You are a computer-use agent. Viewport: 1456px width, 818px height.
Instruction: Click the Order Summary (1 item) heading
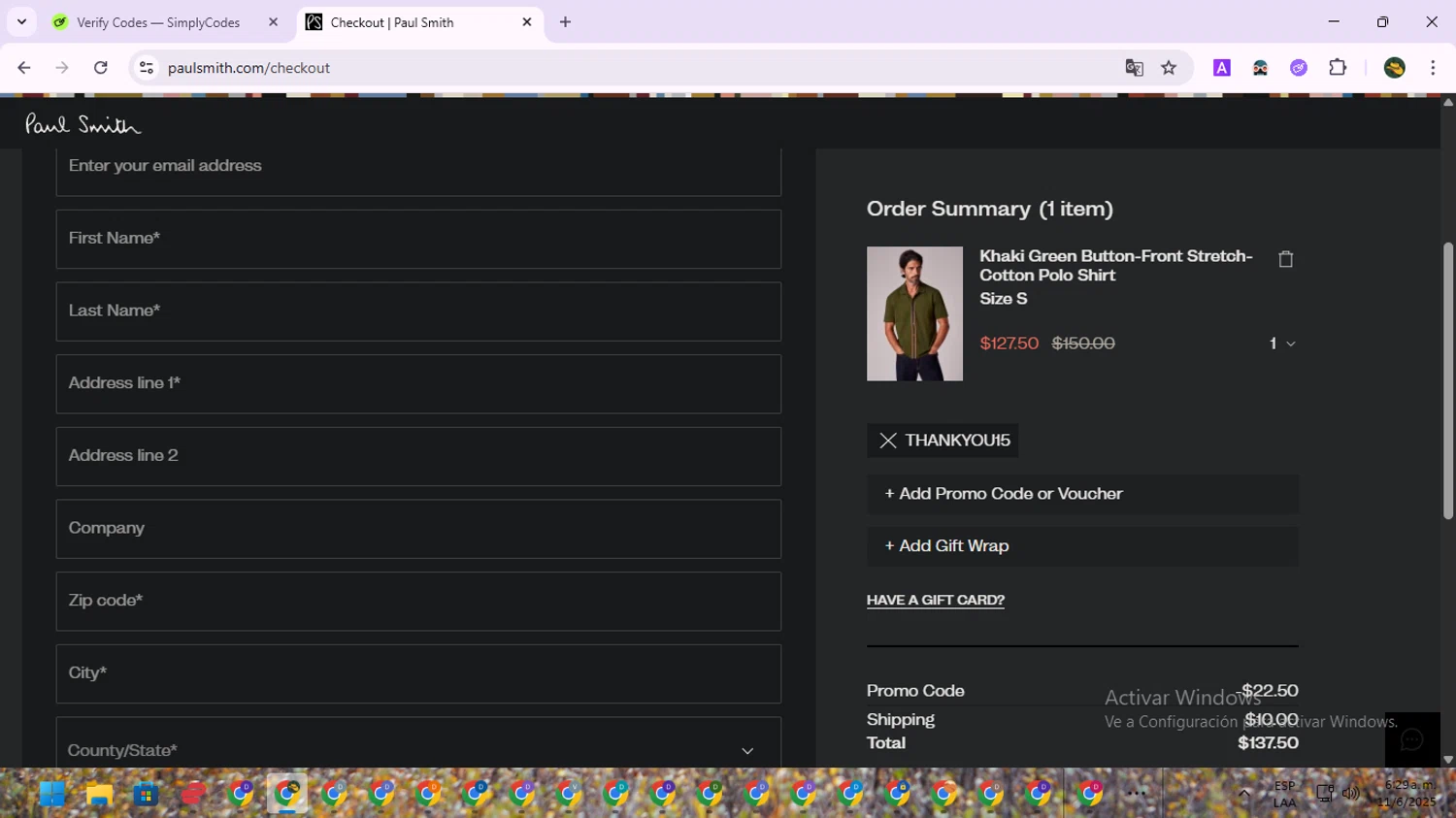pos(990,209)
